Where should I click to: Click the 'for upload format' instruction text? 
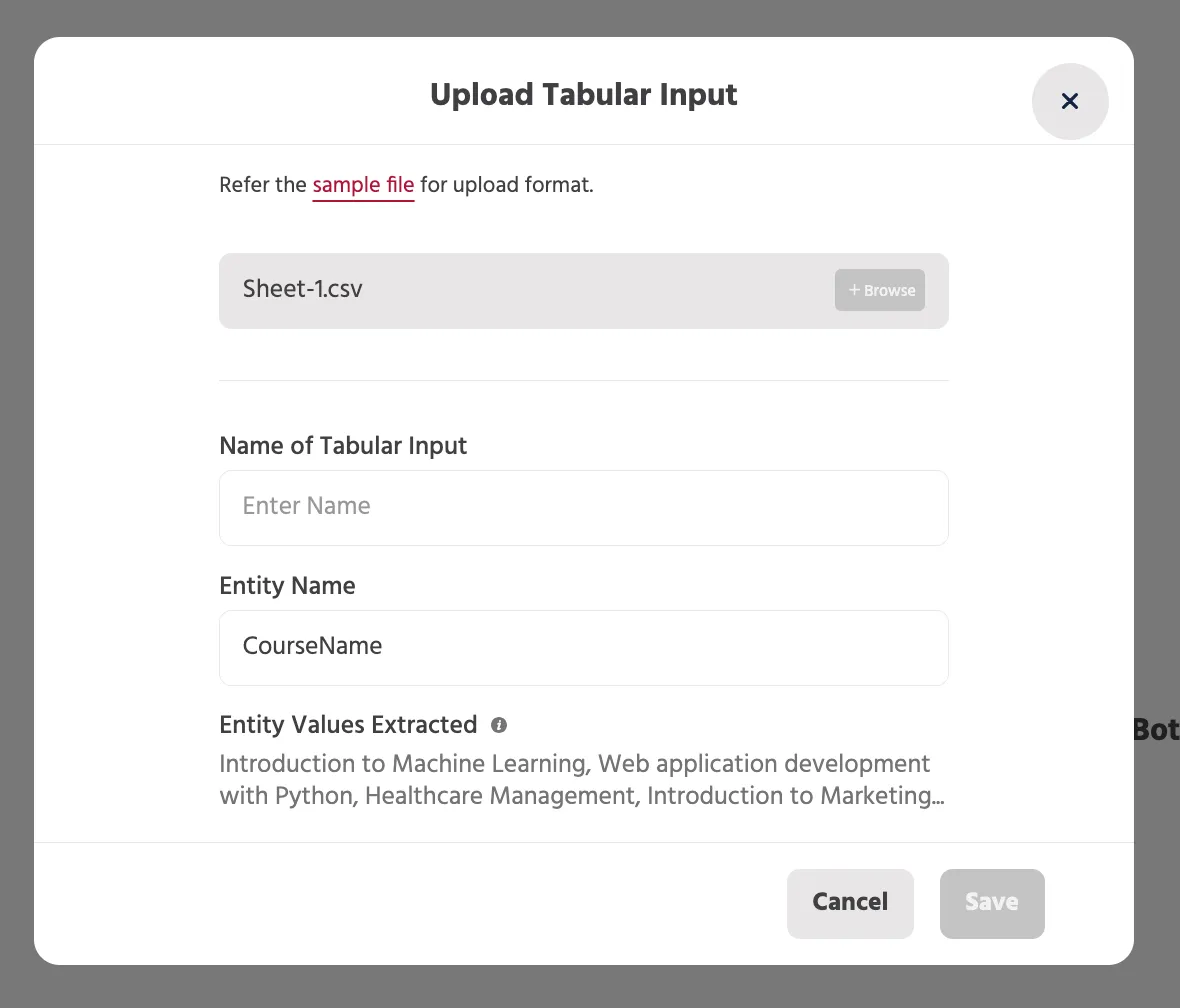pos(506,185)
